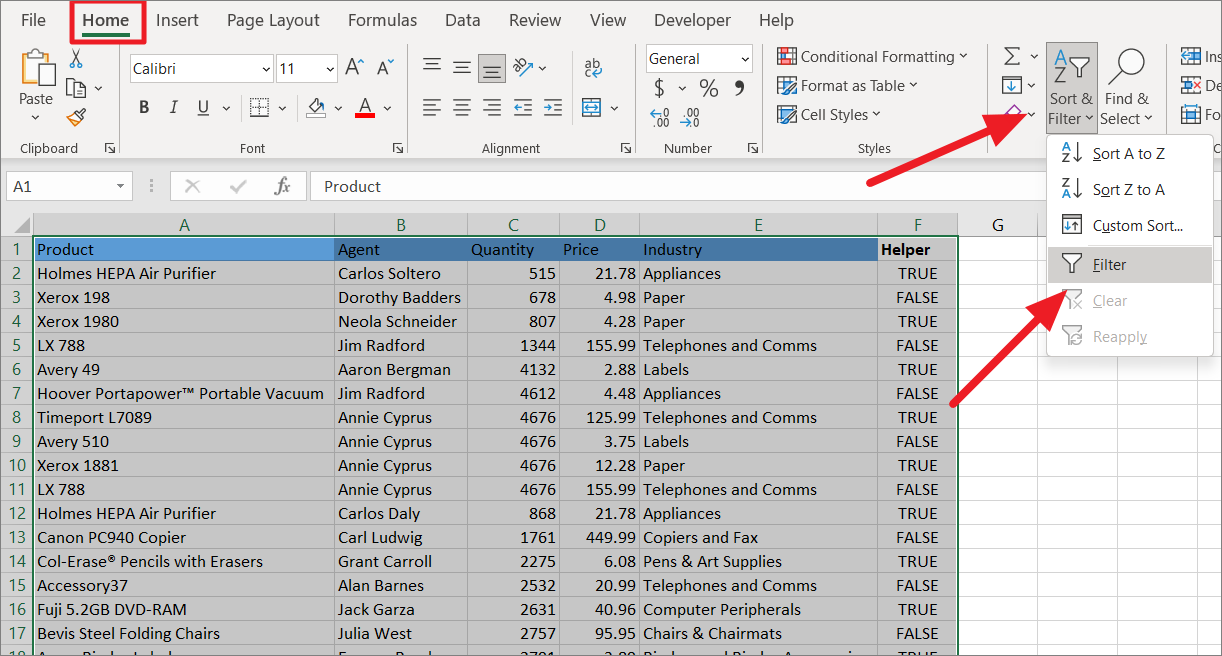Open Clipboard group dialog launcher
The image size is (1222, 656).
pyautogui.click(x=109, y=148)
